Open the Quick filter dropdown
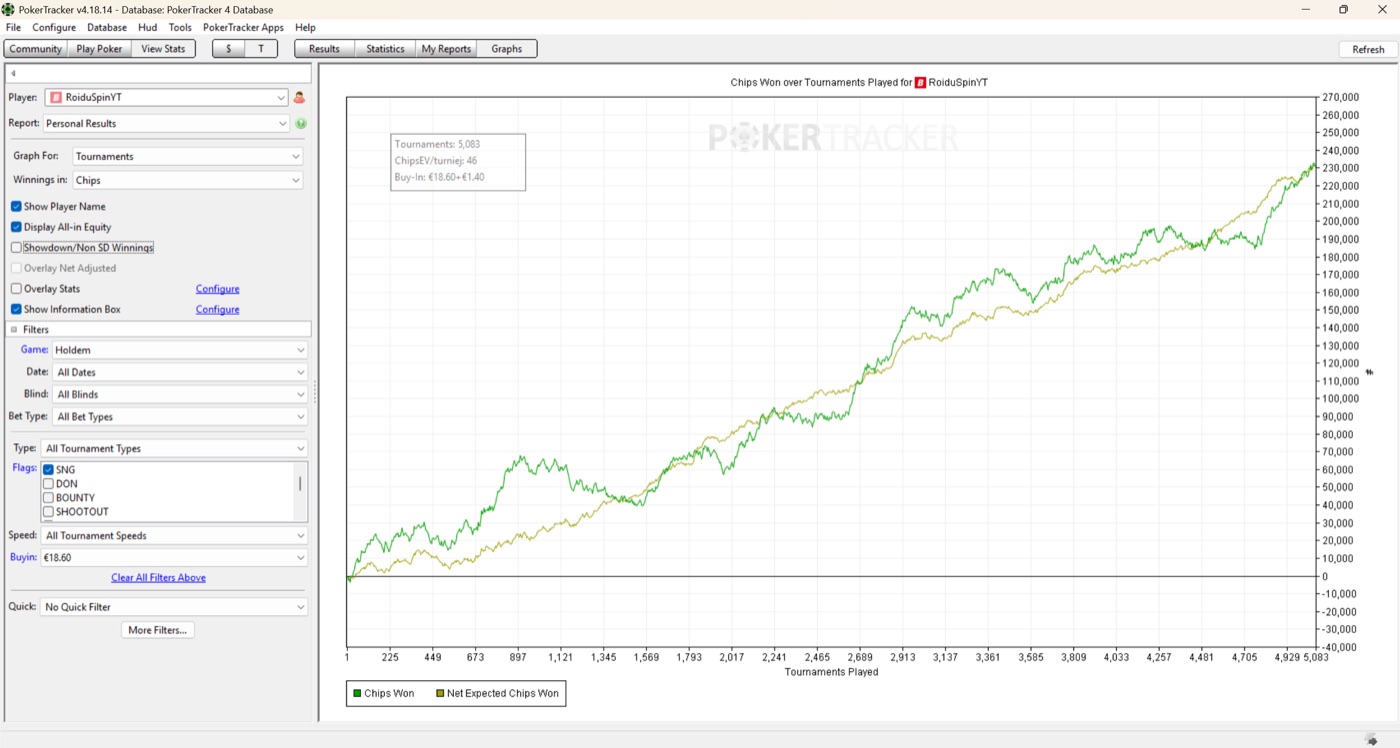 coord(174,607)
